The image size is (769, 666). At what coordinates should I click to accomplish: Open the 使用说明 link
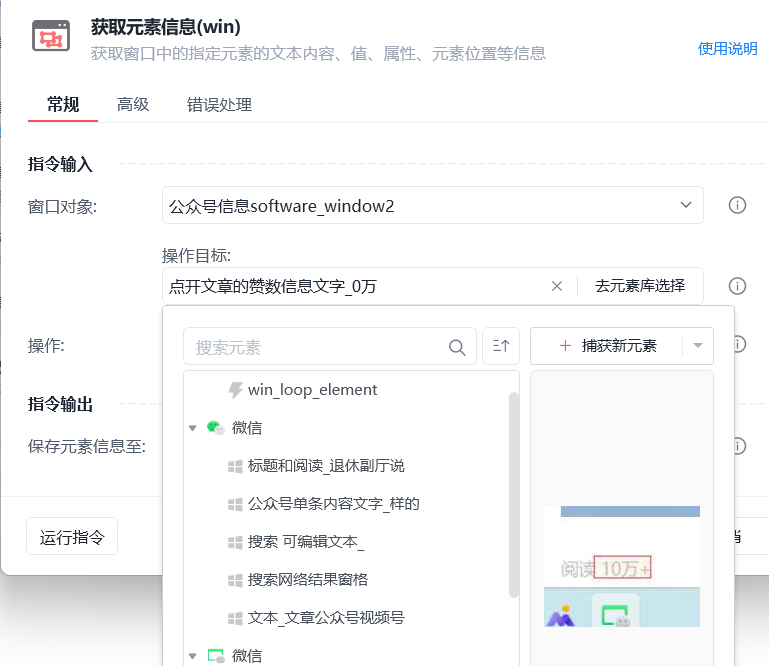pos(727,48)
